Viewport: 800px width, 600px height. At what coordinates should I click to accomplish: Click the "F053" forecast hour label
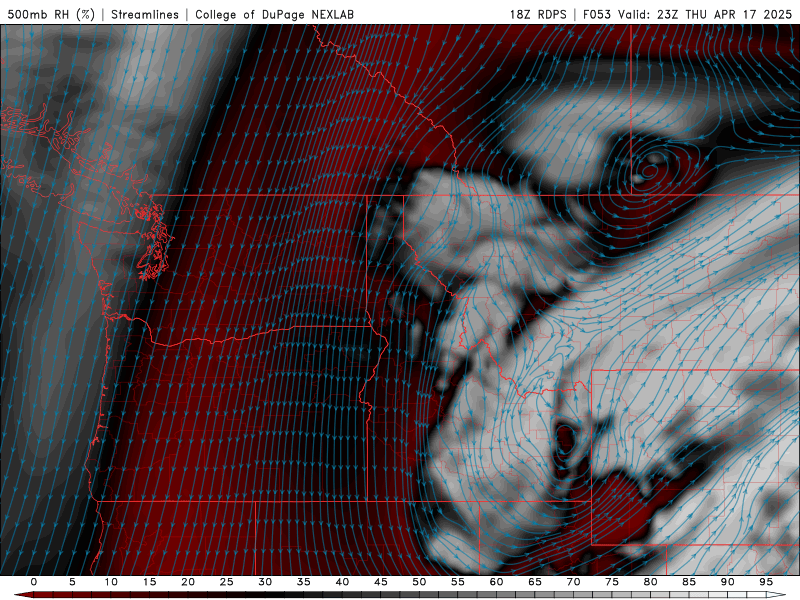click(597, 15)
